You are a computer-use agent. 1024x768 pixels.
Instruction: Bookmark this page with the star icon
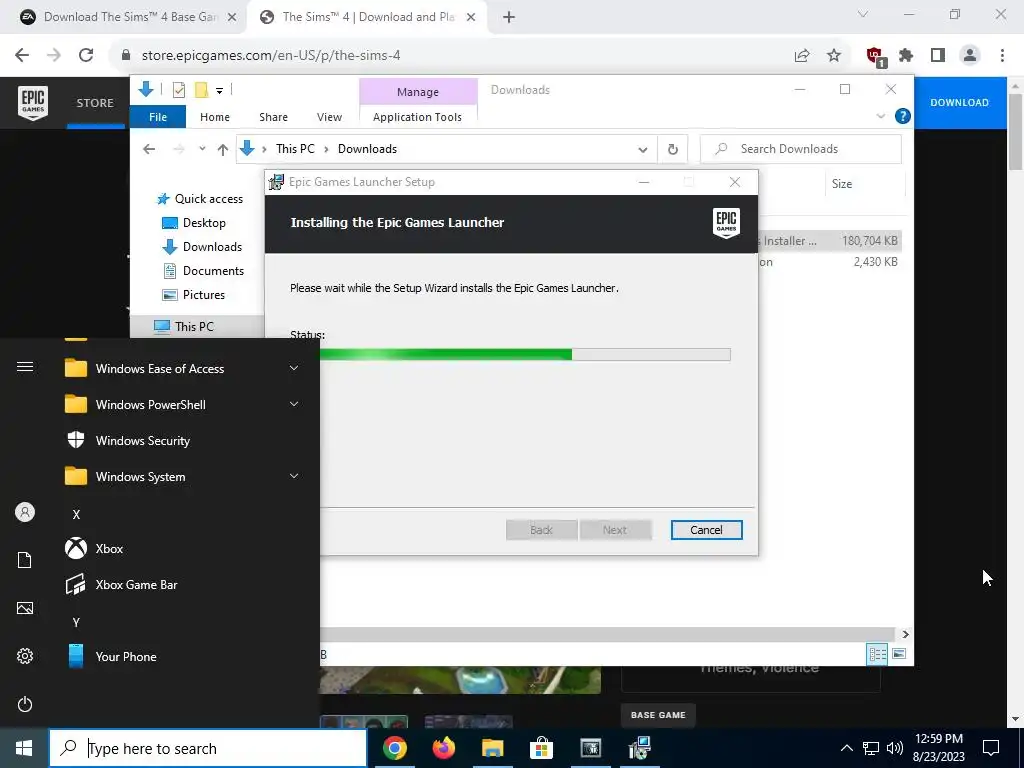[x=834, y=56]
